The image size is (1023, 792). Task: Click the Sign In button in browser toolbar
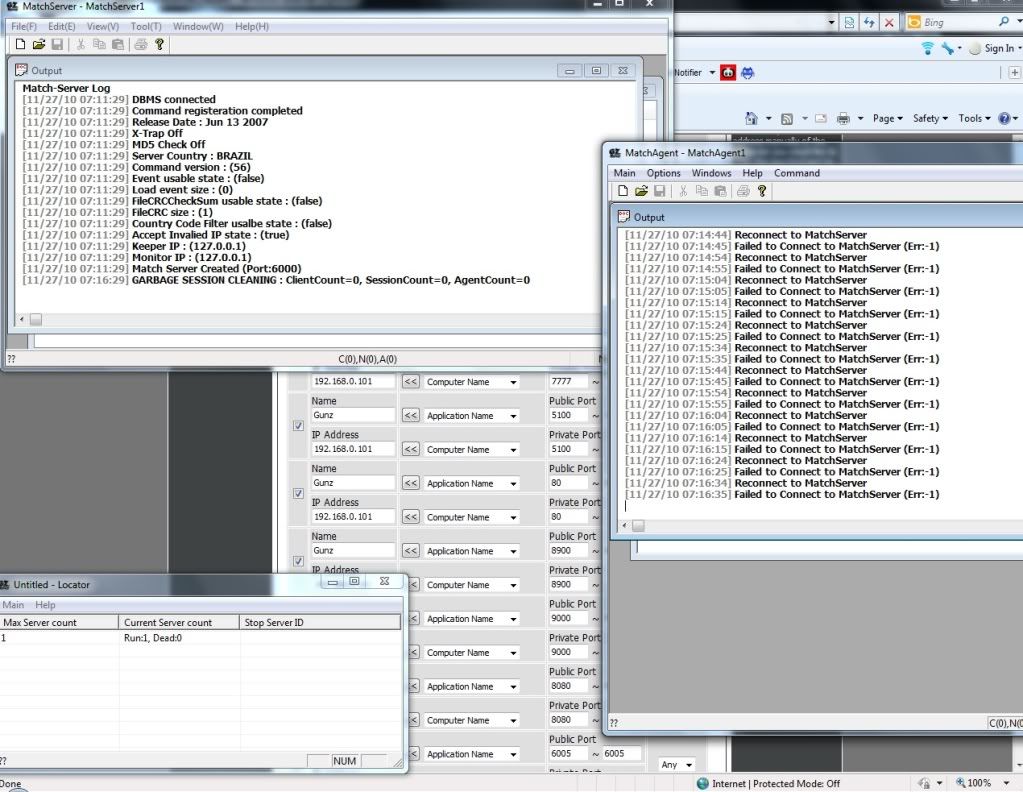(998, 48)
